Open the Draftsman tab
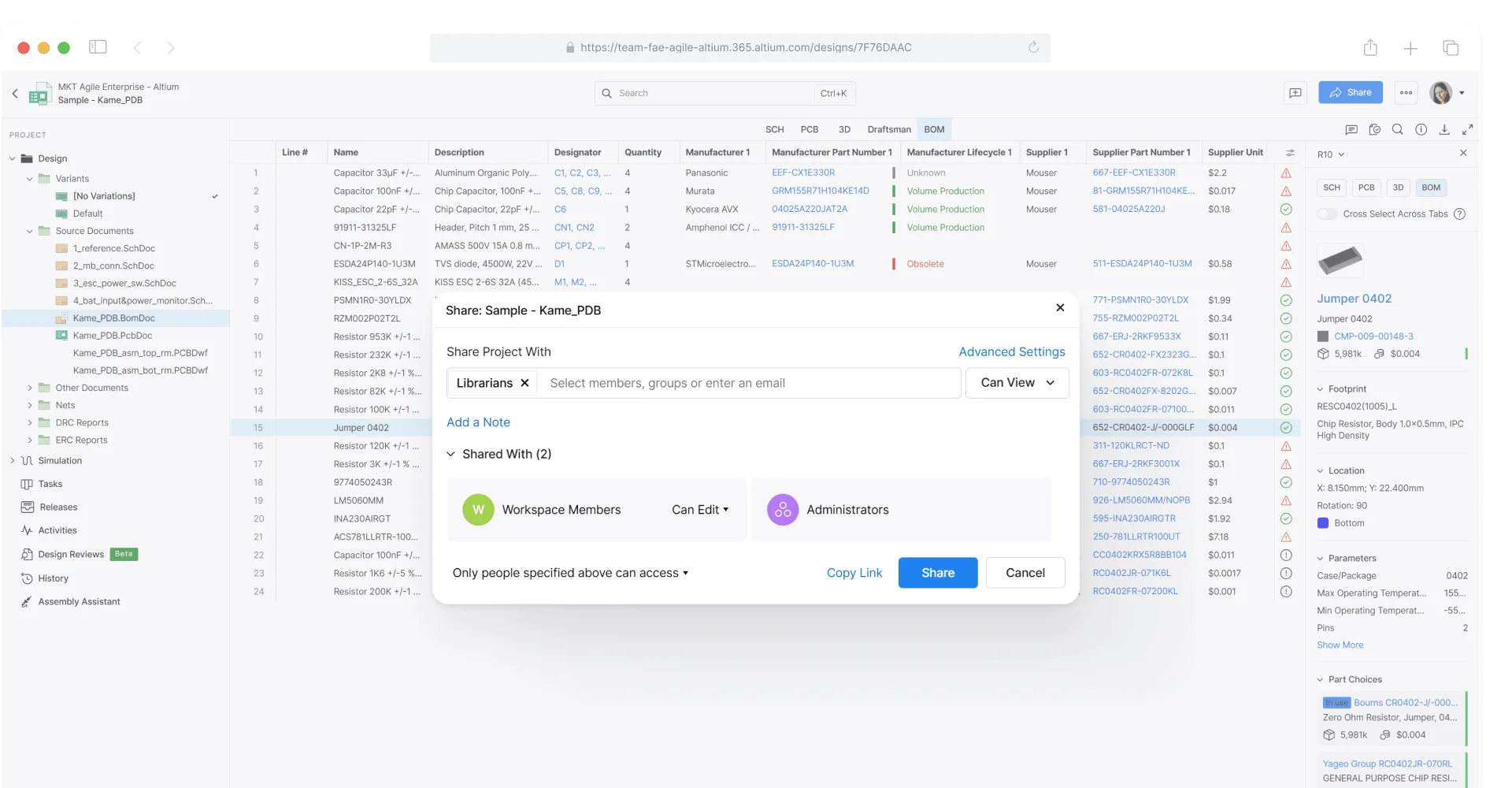Viewport: 1512px width, 788px height. point(889,129)
